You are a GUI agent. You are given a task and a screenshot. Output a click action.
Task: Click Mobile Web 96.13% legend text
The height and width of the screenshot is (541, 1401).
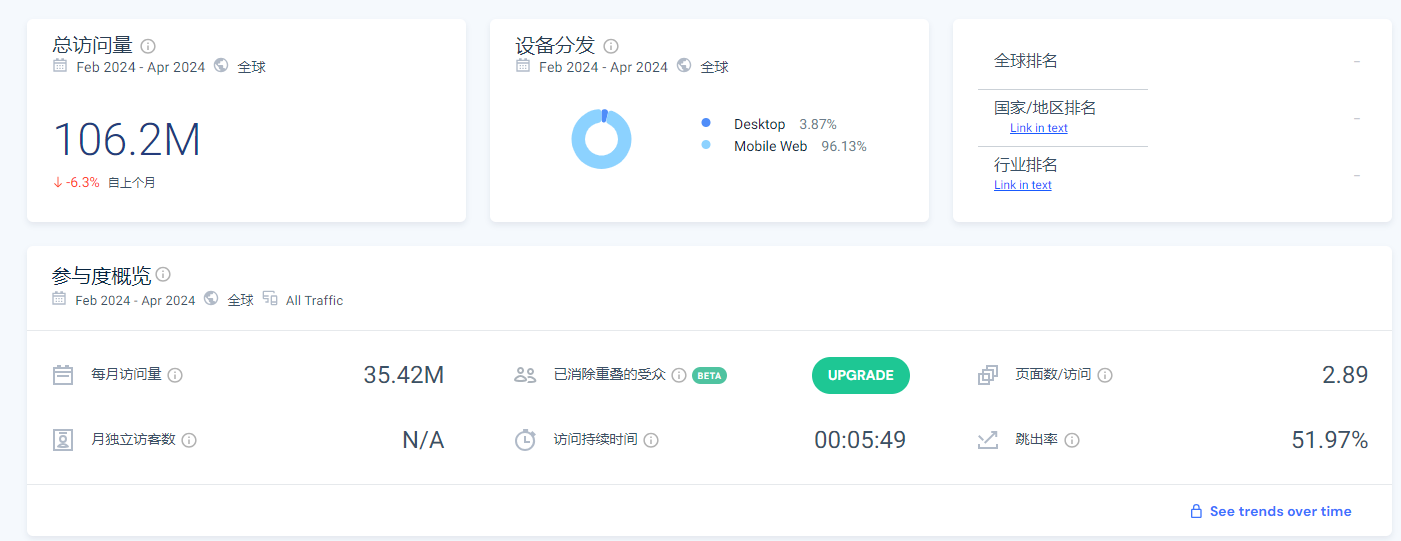coord(800,146)
